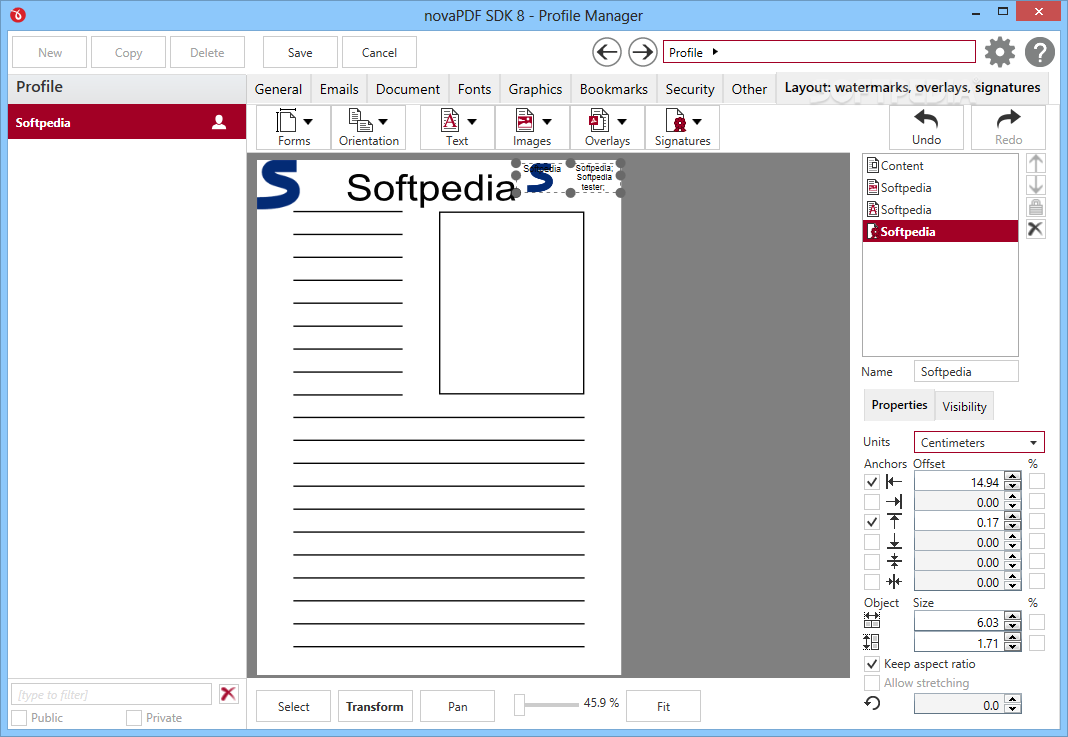
Task: Open the Overlays tool
Action: coord(607,127)
